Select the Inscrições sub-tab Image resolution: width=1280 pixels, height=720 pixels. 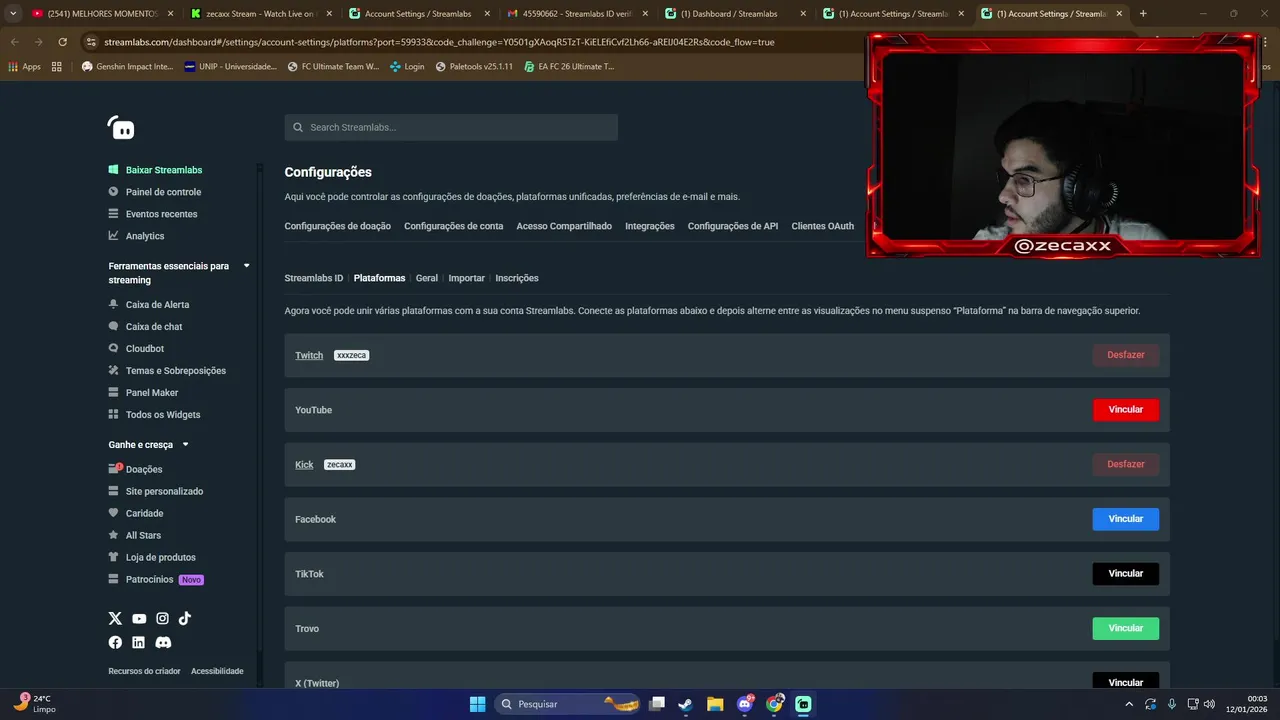[x=517, y=278]
